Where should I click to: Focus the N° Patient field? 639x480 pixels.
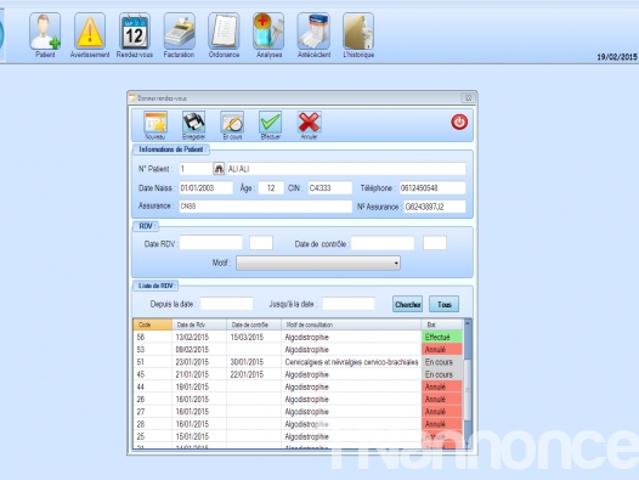[x=195, y=169]
